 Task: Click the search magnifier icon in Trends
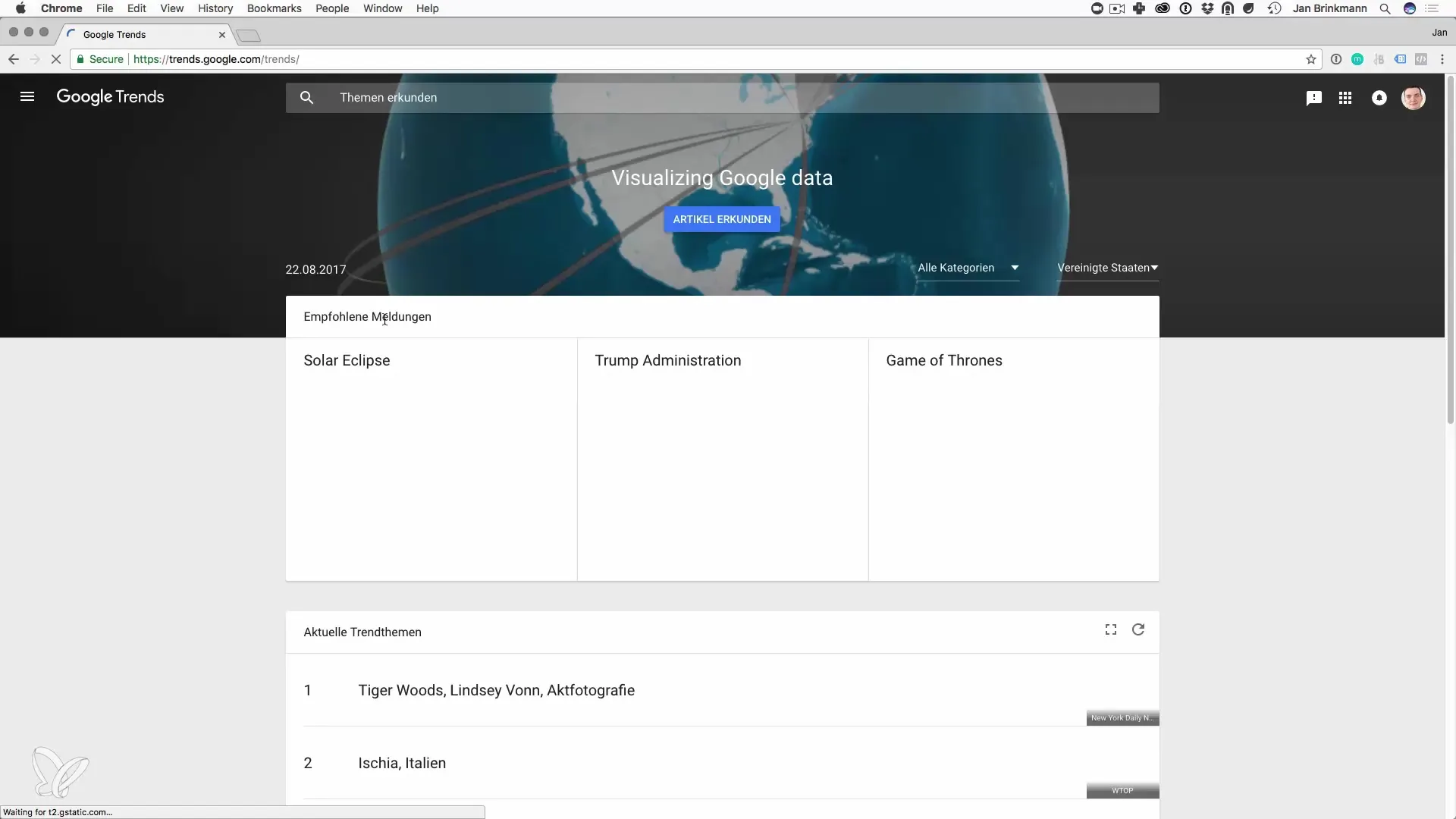point(306,98)
